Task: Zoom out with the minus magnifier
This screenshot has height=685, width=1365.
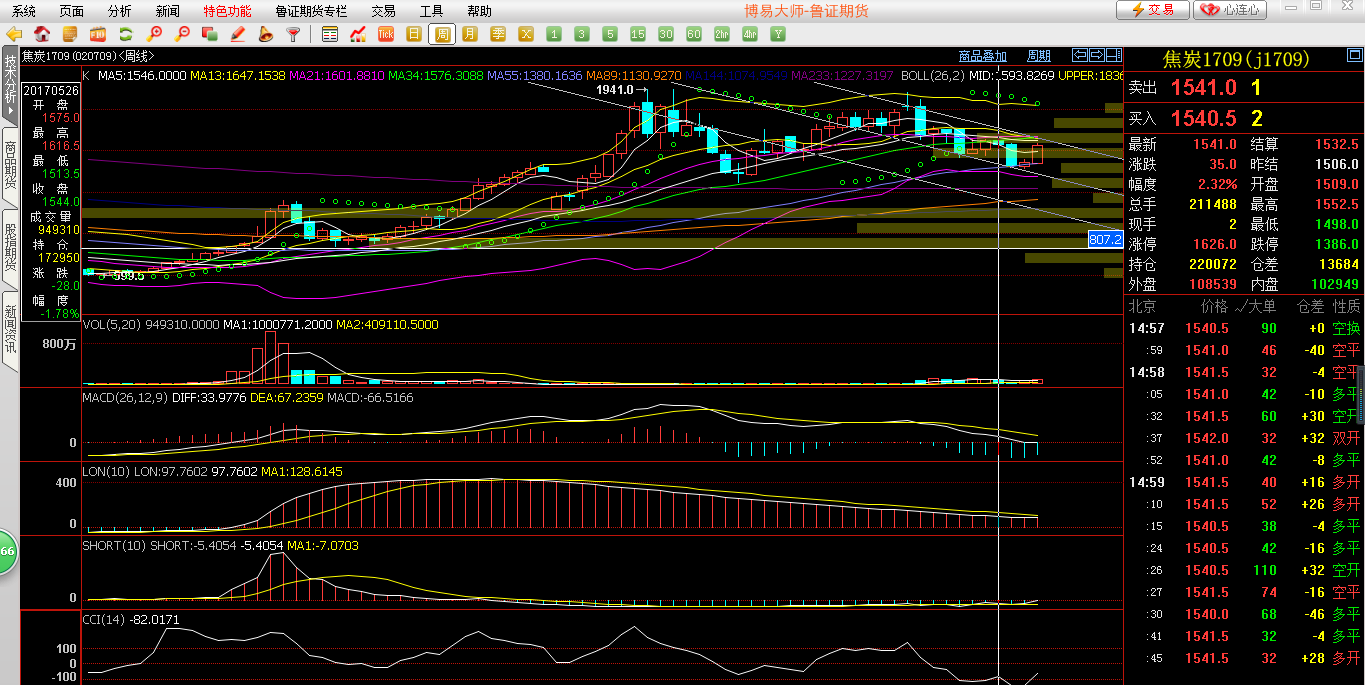Action: [182, 34]
